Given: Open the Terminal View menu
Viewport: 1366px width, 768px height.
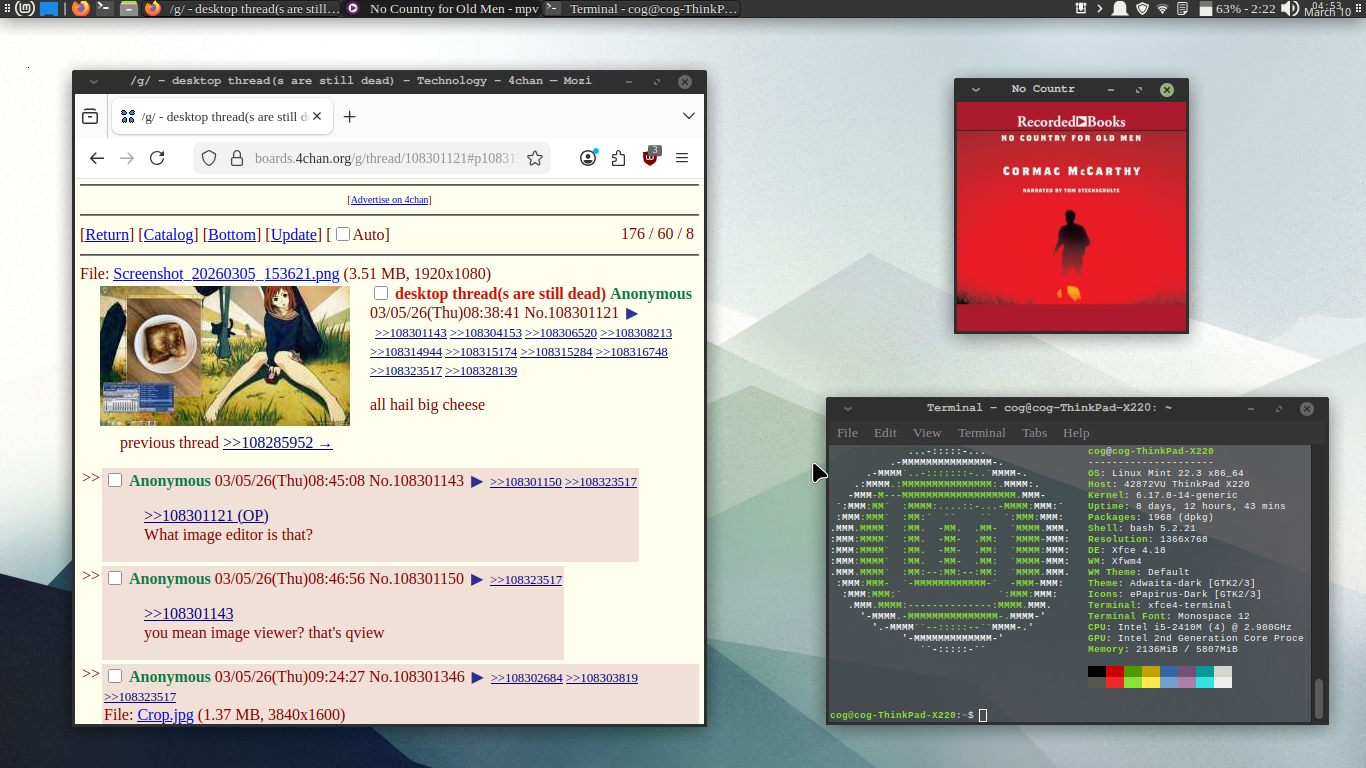Looking at the screenshot, I should [x=927, y=433].
